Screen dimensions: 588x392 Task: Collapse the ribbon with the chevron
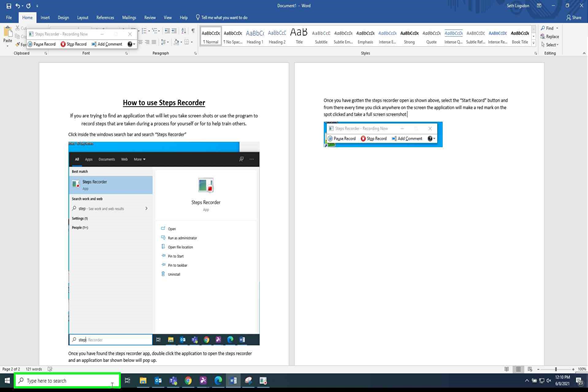[x=584, y=53]
